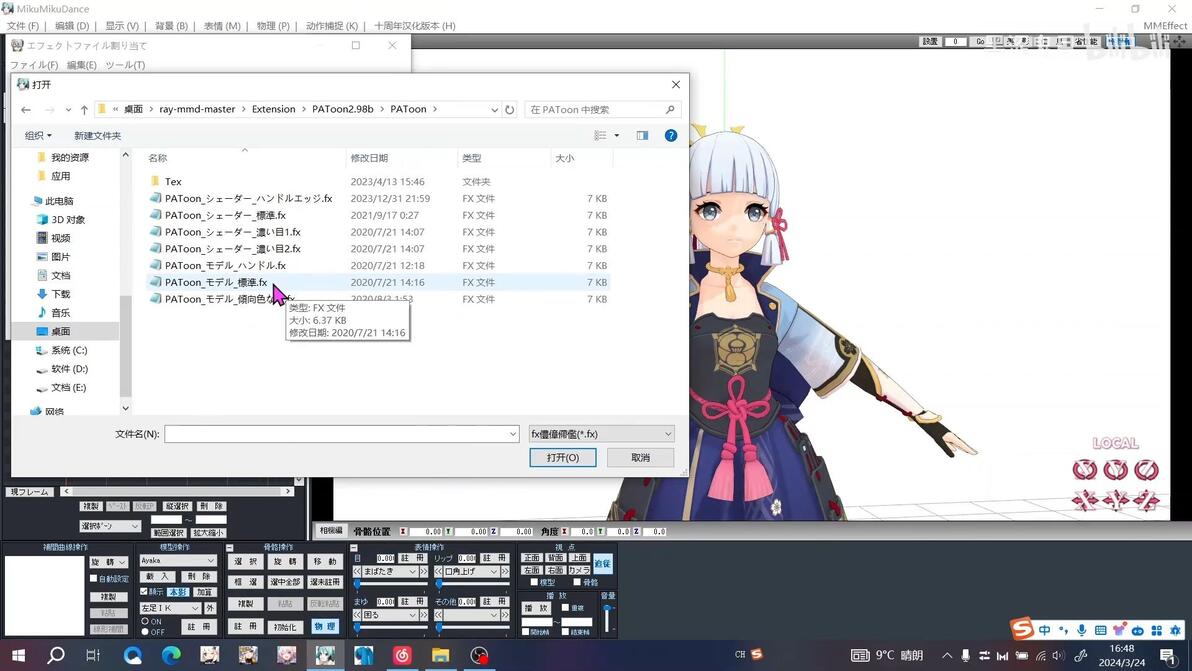Click the lip expression 口角上げ slider handle
This screenshot has height=671, width=1192.
439,584
